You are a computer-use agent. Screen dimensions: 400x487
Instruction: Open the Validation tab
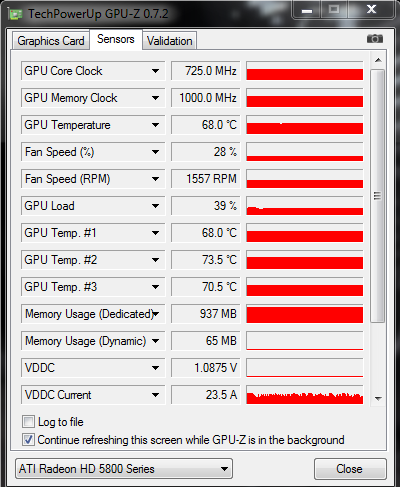click(170, 41)
